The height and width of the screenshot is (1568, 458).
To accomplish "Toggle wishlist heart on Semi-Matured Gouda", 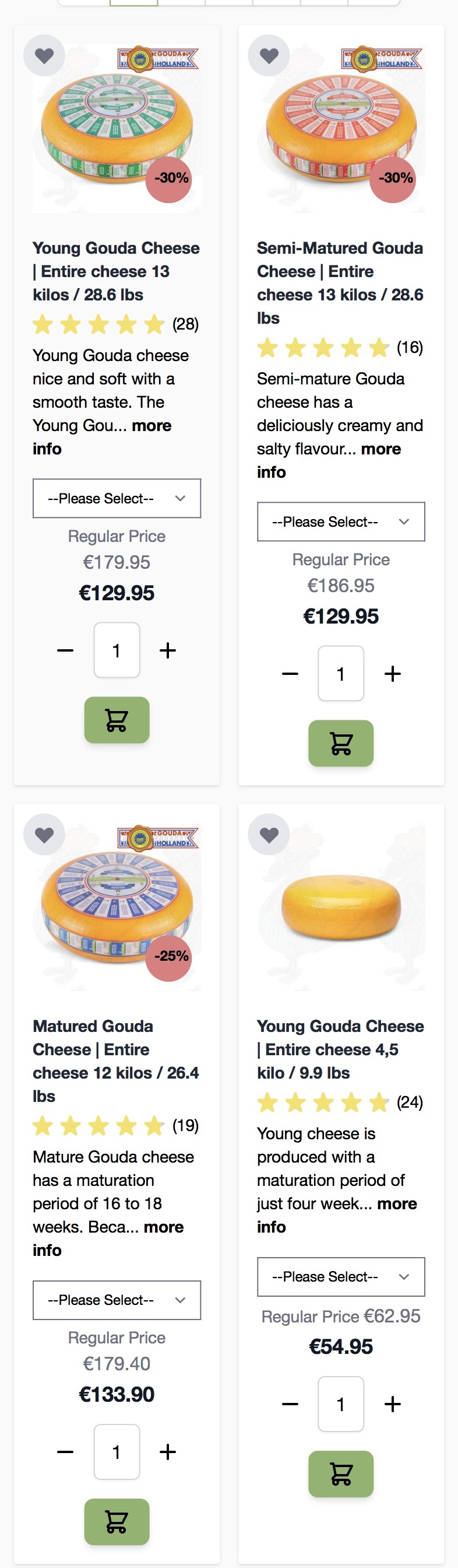I will (269, 56).
